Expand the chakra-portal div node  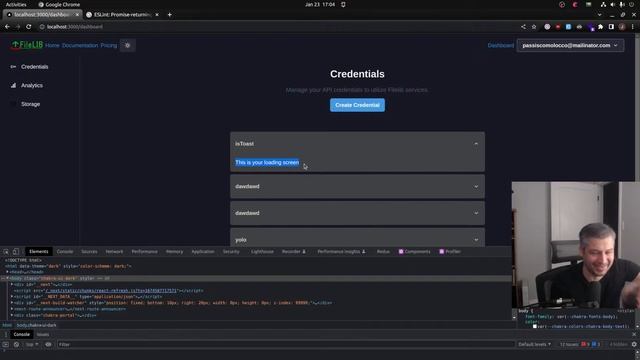[12, 316]
